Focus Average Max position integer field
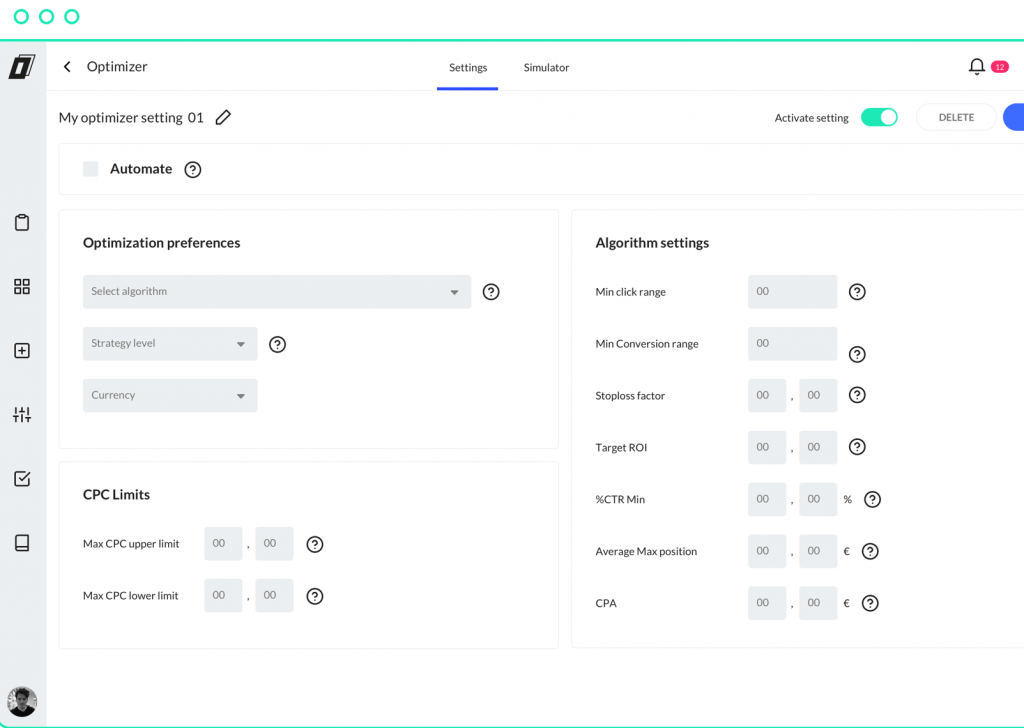This screenshot has height=728, width=1024. pyautogui.click(x=767, y=551)
